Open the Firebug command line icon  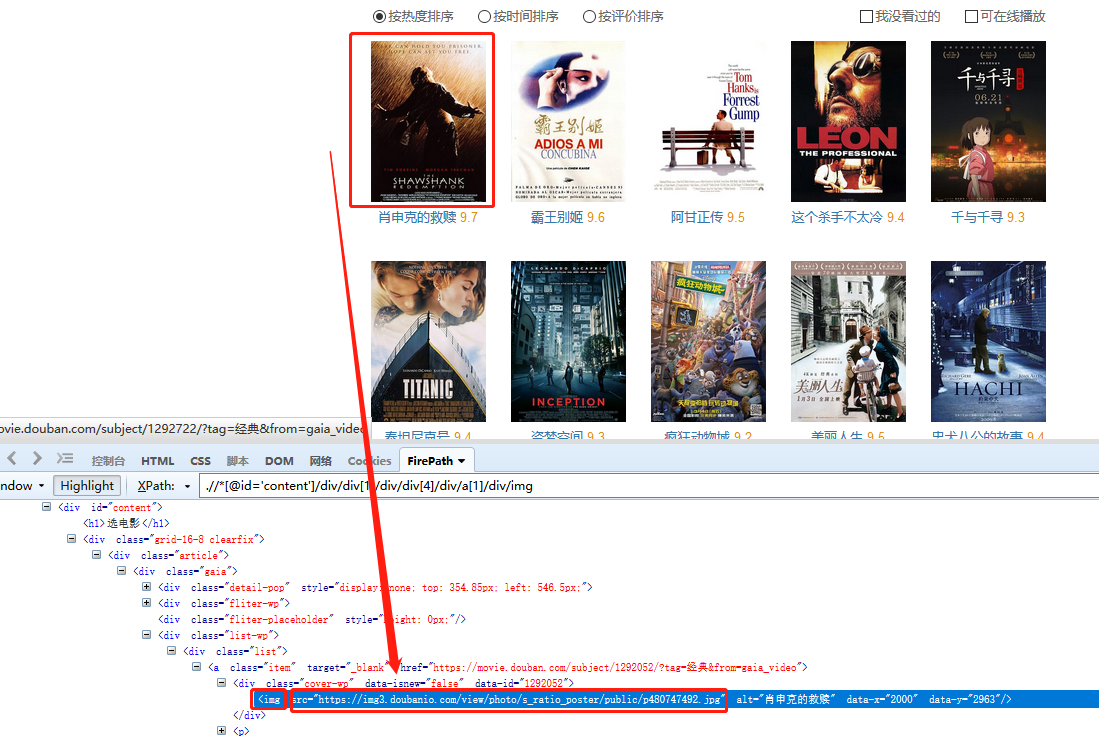click(x=65, y=458)
